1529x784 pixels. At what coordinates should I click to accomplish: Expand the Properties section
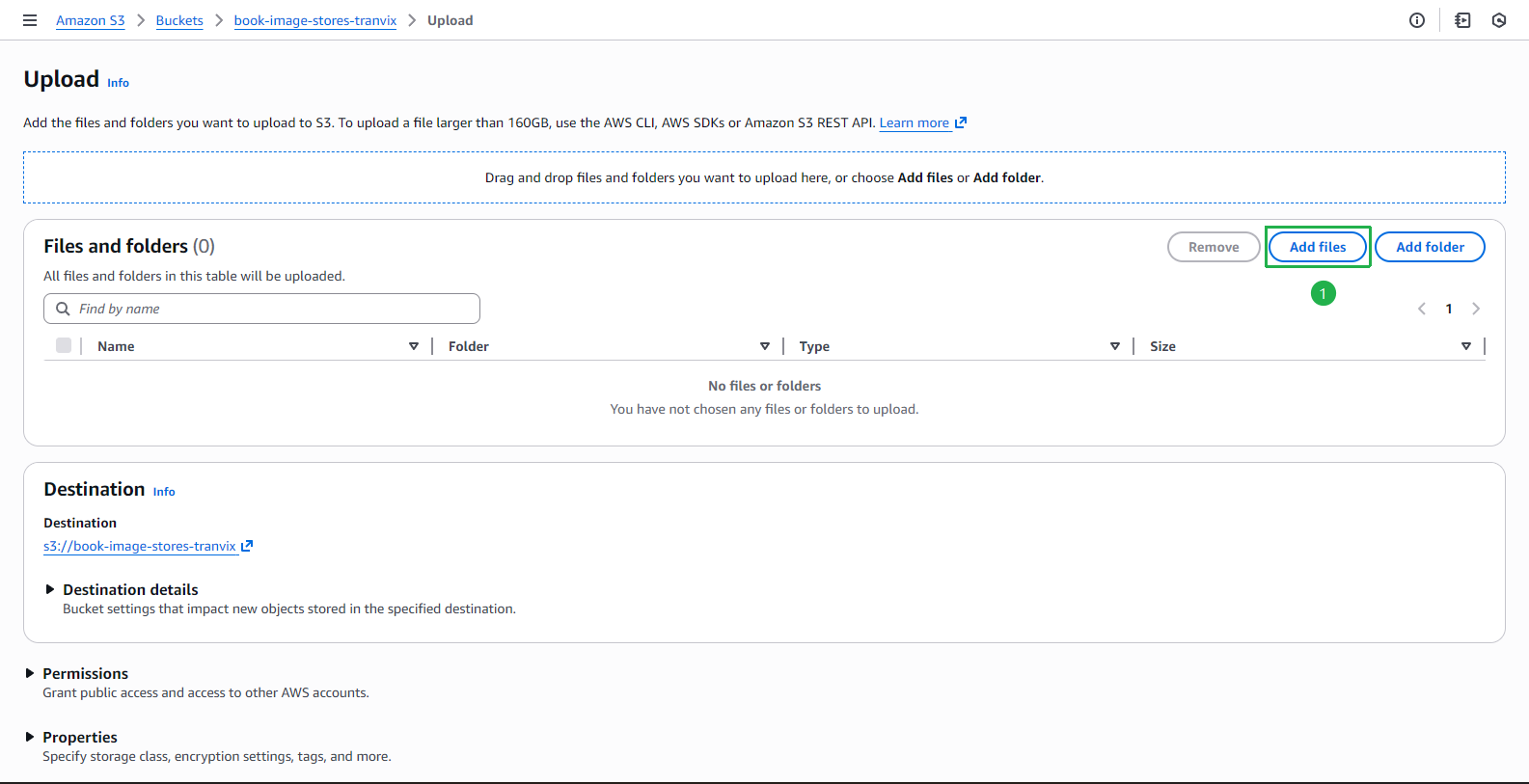(x=30, y=737)
